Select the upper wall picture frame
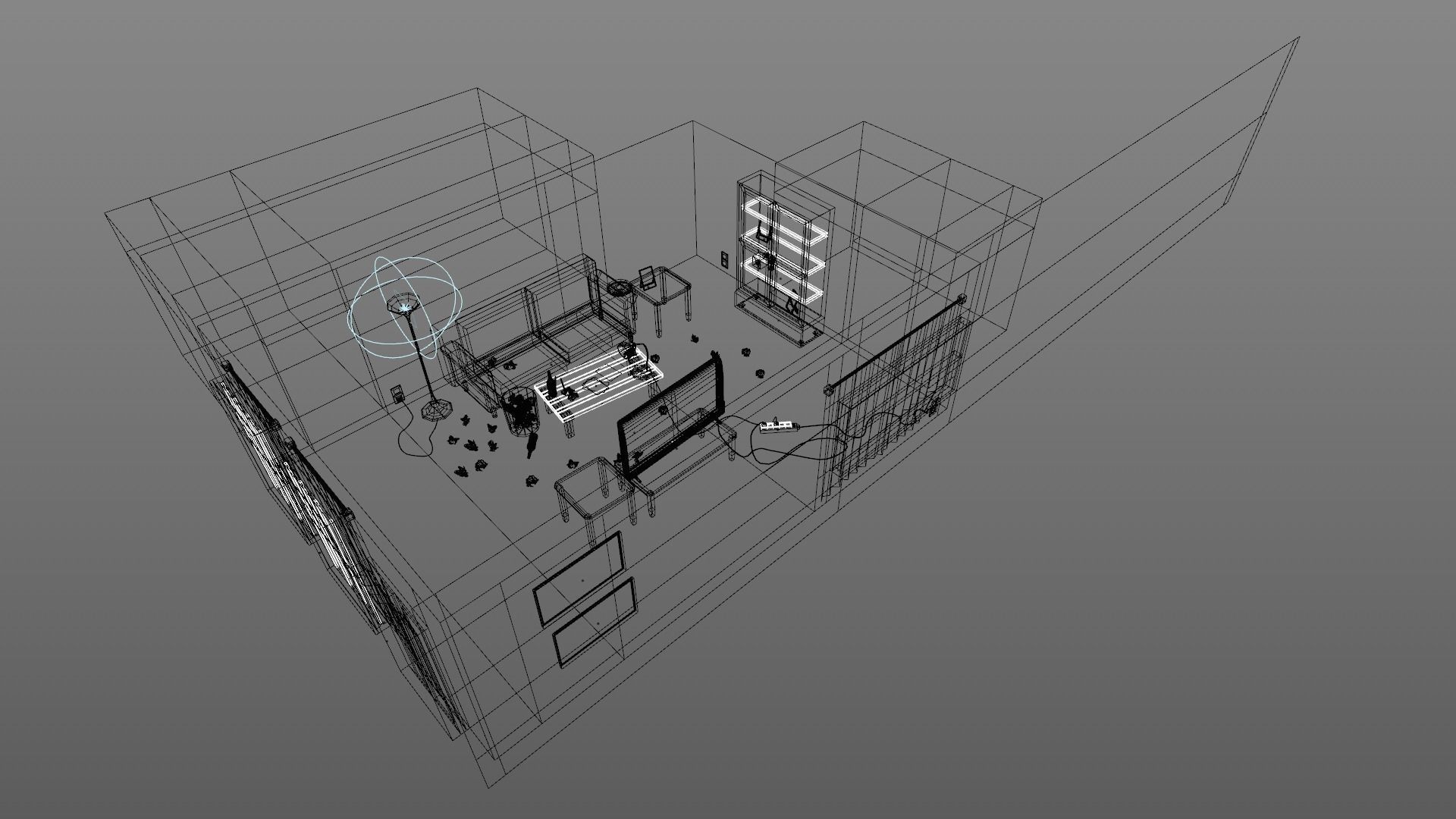 click(x=579, y=579)
